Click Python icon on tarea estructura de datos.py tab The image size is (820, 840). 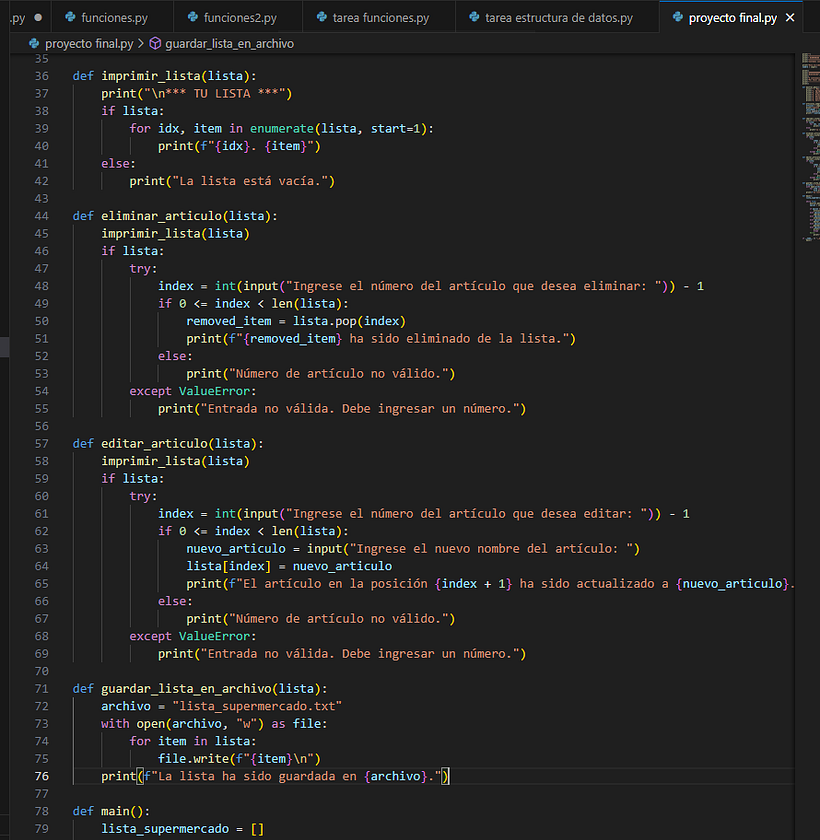(474, 17)
